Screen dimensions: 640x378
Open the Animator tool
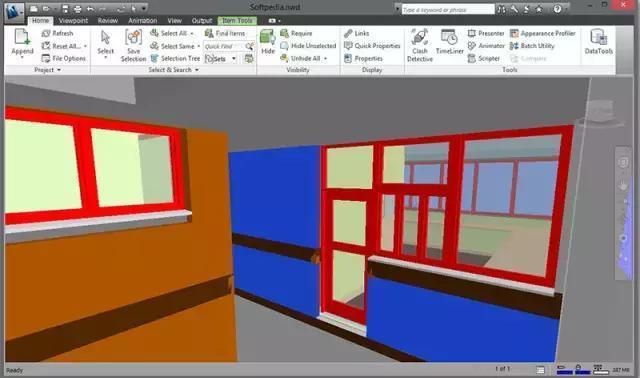point(486,46)
